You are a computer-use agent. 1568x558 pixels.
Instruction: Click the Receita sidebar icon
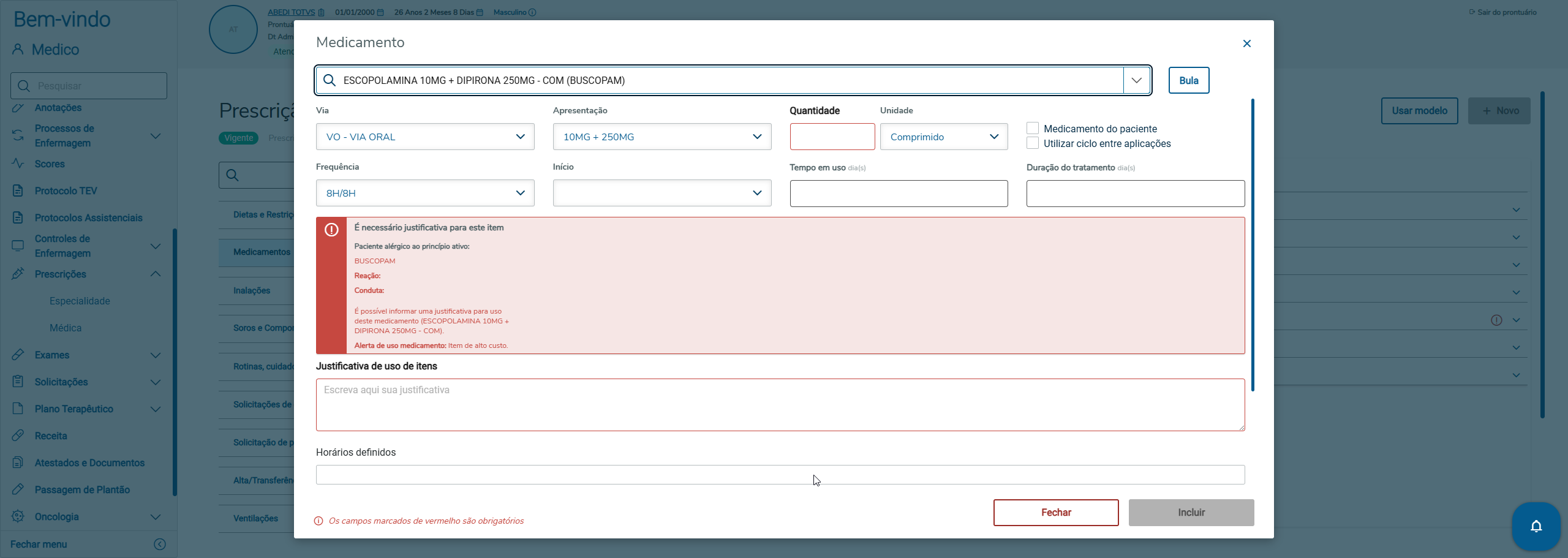click(x=18, y=435)
